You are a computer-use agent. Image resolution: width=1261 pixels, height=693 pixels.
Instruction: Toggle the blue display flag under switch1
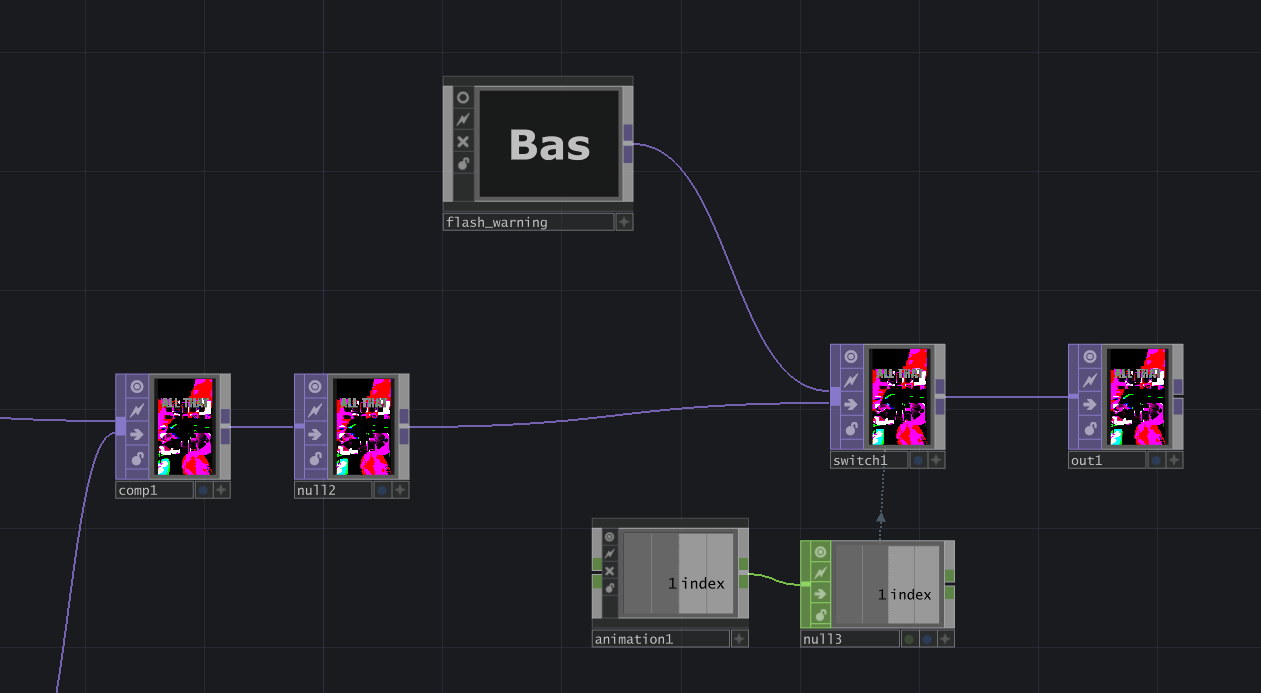coord(918,461)
